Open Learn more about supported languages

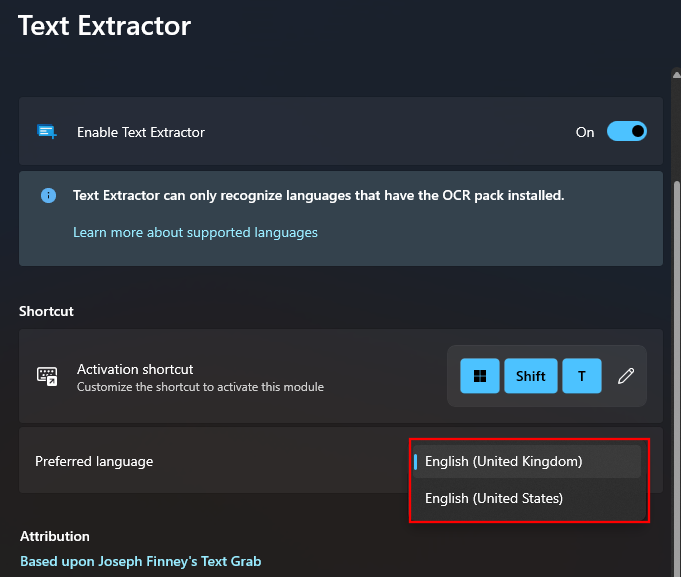(x=195, y=232)
